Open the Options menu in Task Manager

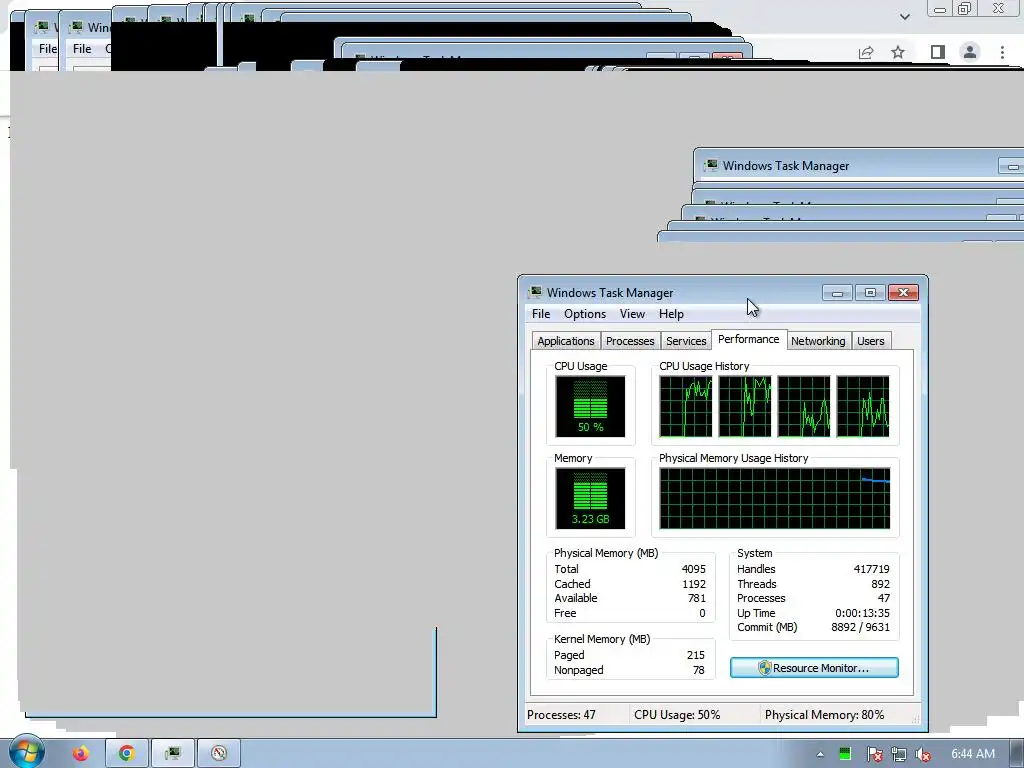(584, 314)
